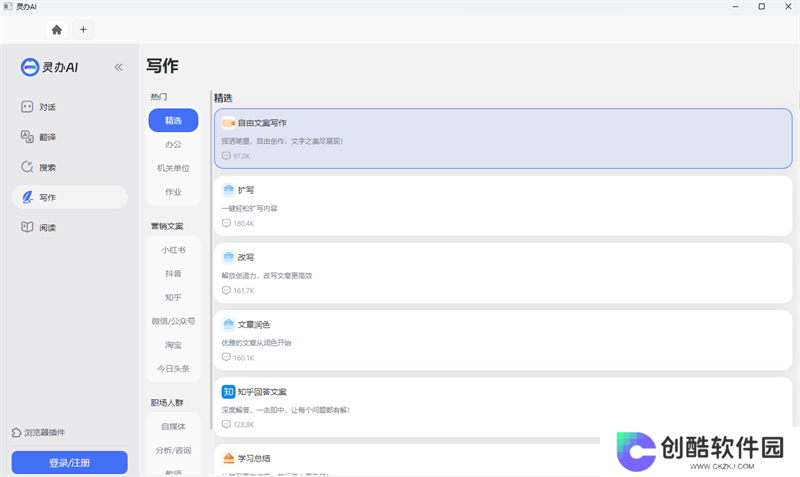Open the 文章润色 card
The width and height of the screenshot is (800, 477).
tap(503, 340)
